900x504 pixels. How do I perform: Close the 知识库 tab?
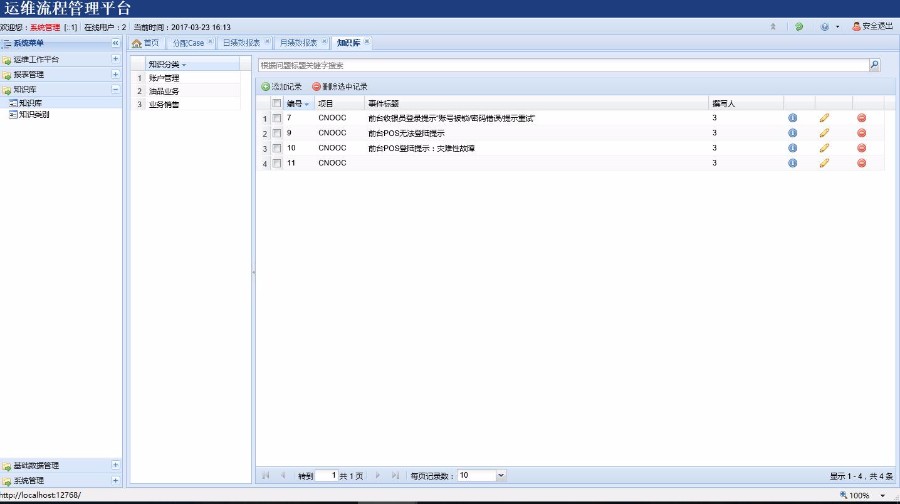coord(367,41)
